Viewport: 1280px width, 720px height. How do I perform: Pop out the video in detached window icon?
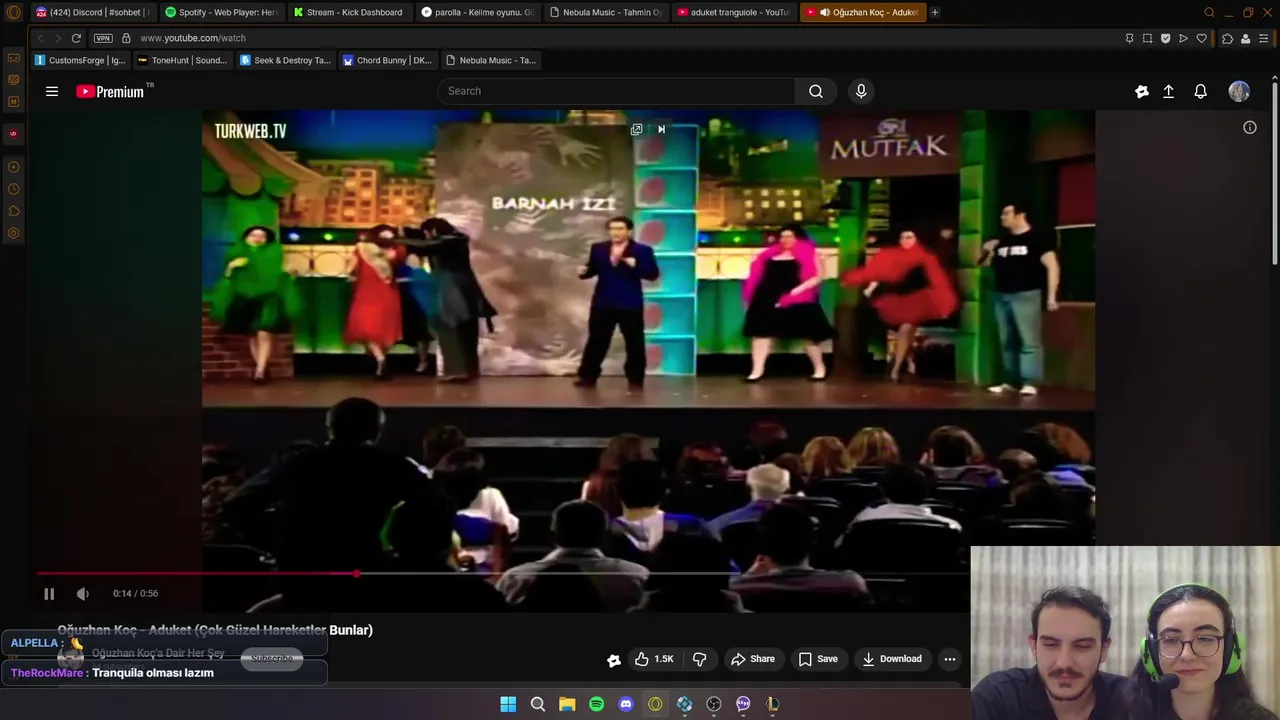tap(636, 129)
